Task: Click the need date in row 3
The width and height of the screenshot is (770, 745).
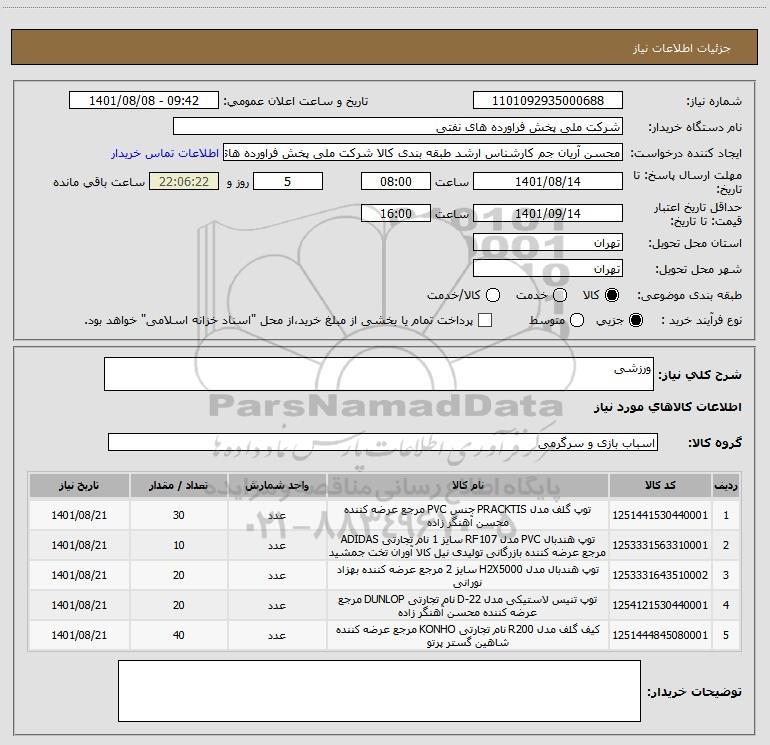Action: [x=79, y=575]
